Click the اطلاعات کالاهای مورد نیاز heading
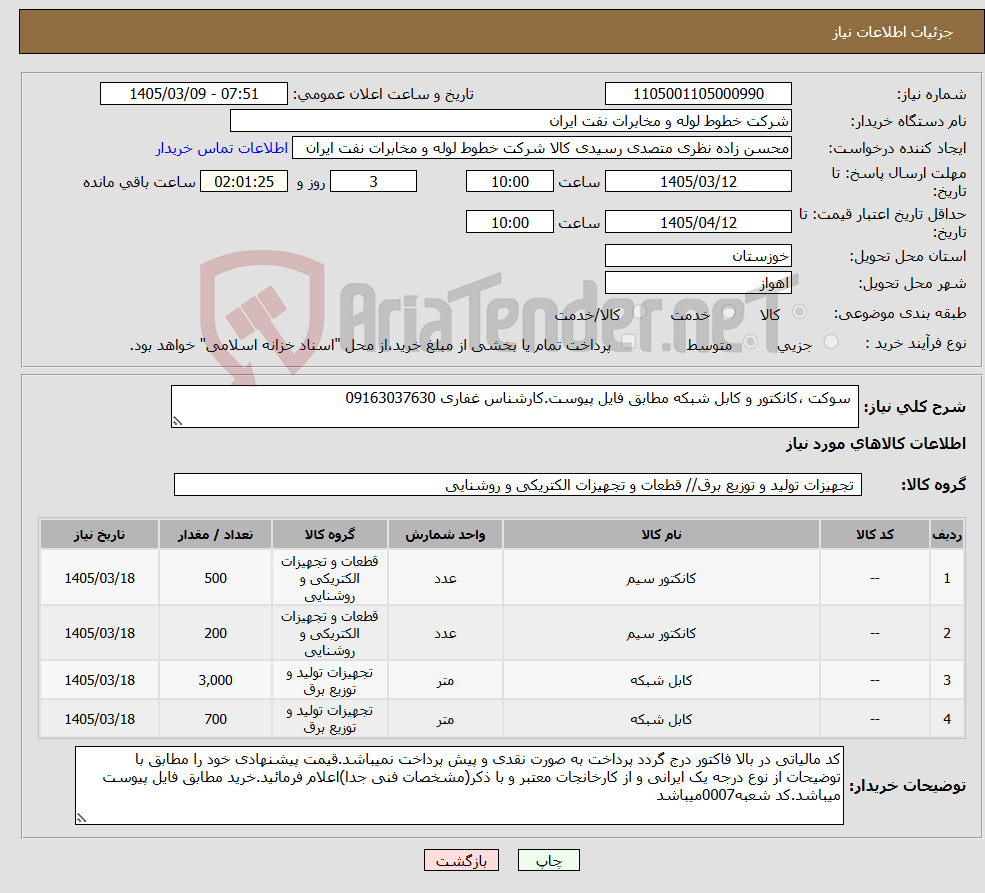This screenshot has width=985, height=893. pos(876,444)
